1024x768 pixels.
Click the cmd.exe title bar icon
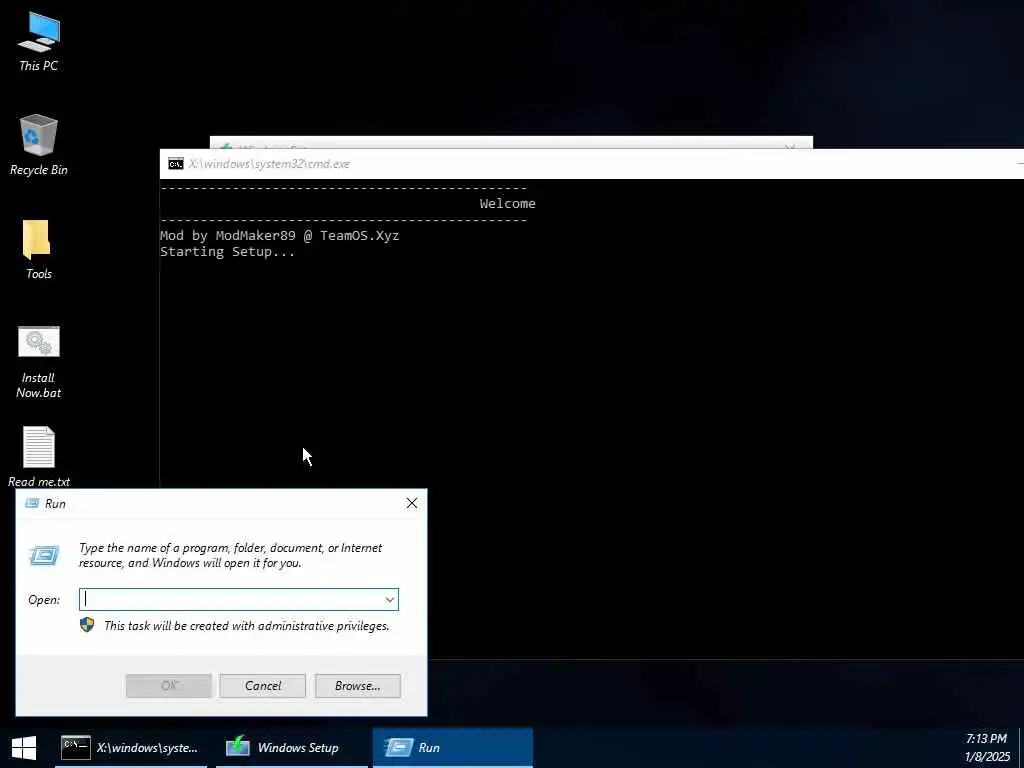176,164
